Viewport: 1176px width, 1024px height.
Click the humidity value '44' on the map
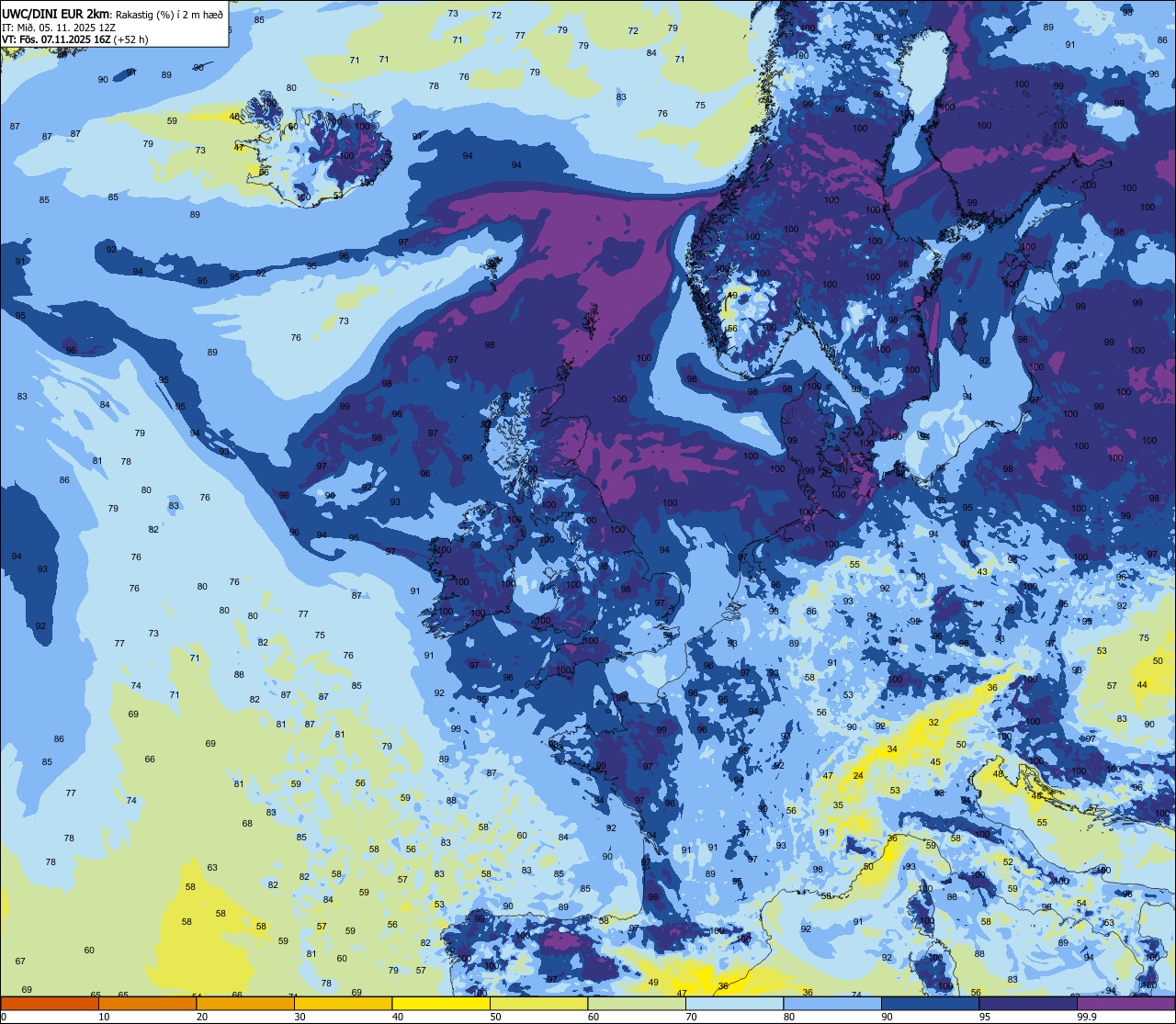point(1142,685)
